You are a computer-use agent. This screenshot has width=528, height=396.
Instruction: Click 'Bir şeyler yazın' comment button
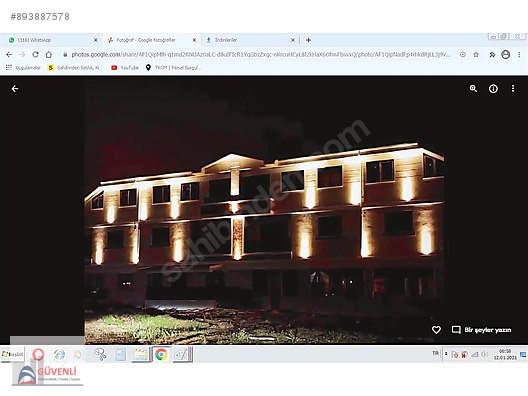click(x=481, y=330)
